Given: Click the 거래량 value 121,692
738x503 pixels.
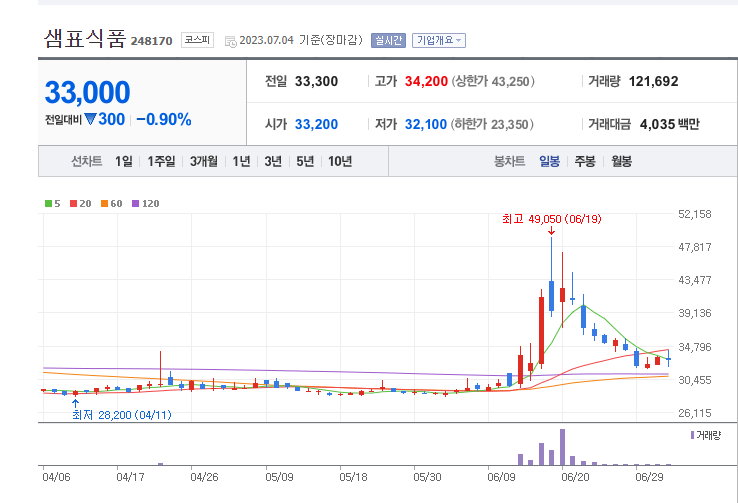Looking at the screenshot, I should coord(653,81).
